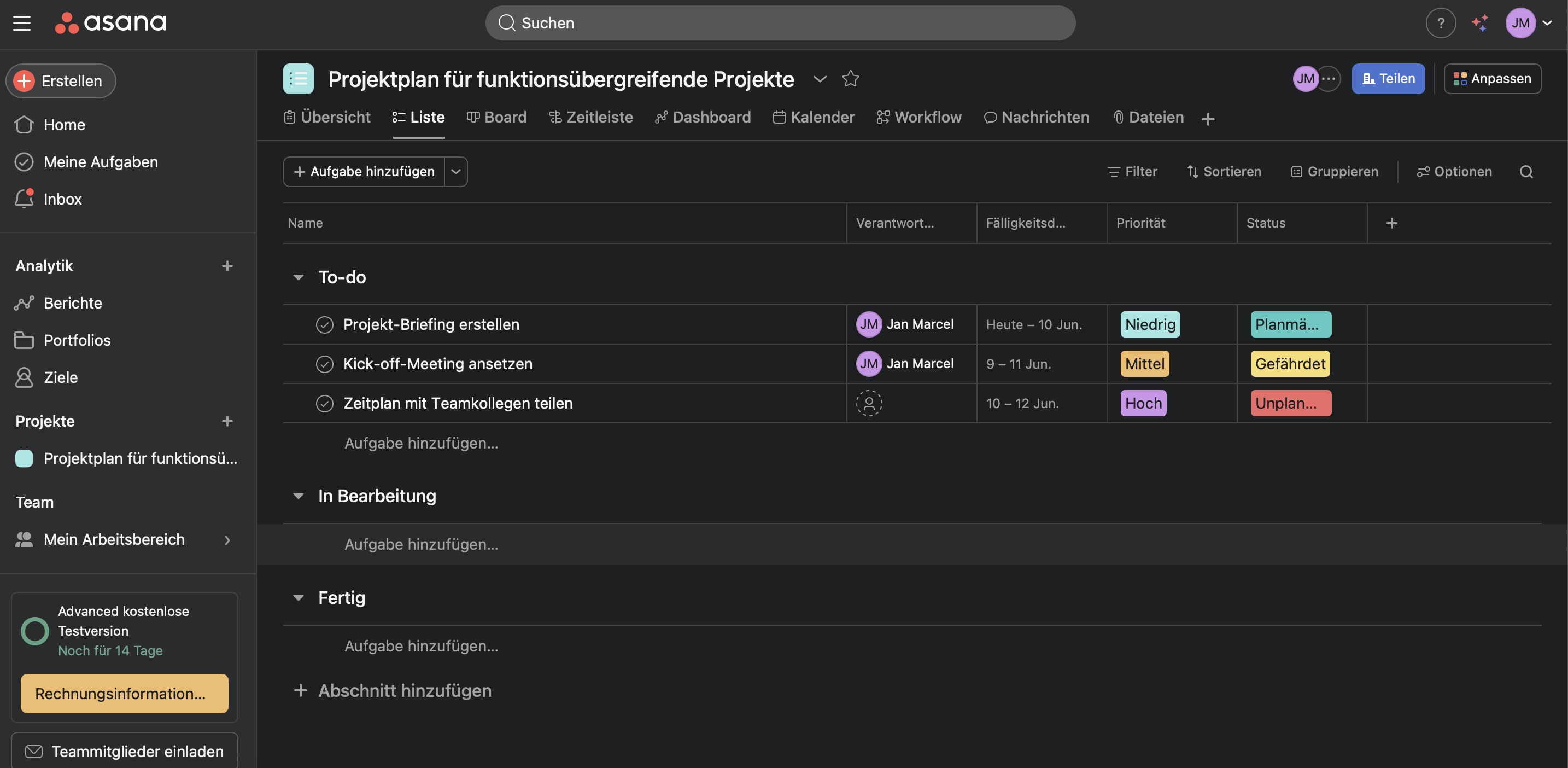Click the Anpassen button
This screenshot has width=1568, height=768.
point(1492,79)
